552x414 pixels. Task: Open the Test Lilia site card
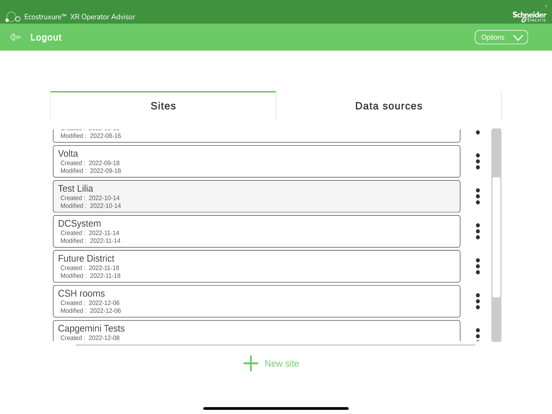click(257, 196)
